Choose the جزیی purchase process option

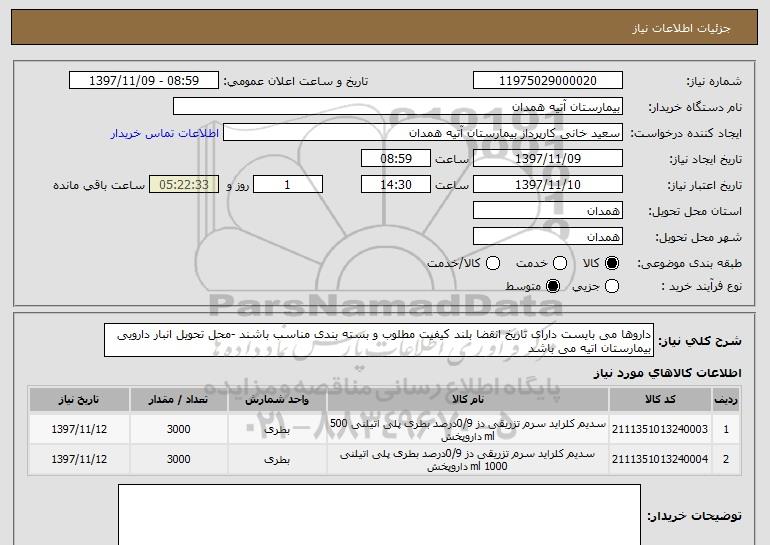click(x=612, y=286)
